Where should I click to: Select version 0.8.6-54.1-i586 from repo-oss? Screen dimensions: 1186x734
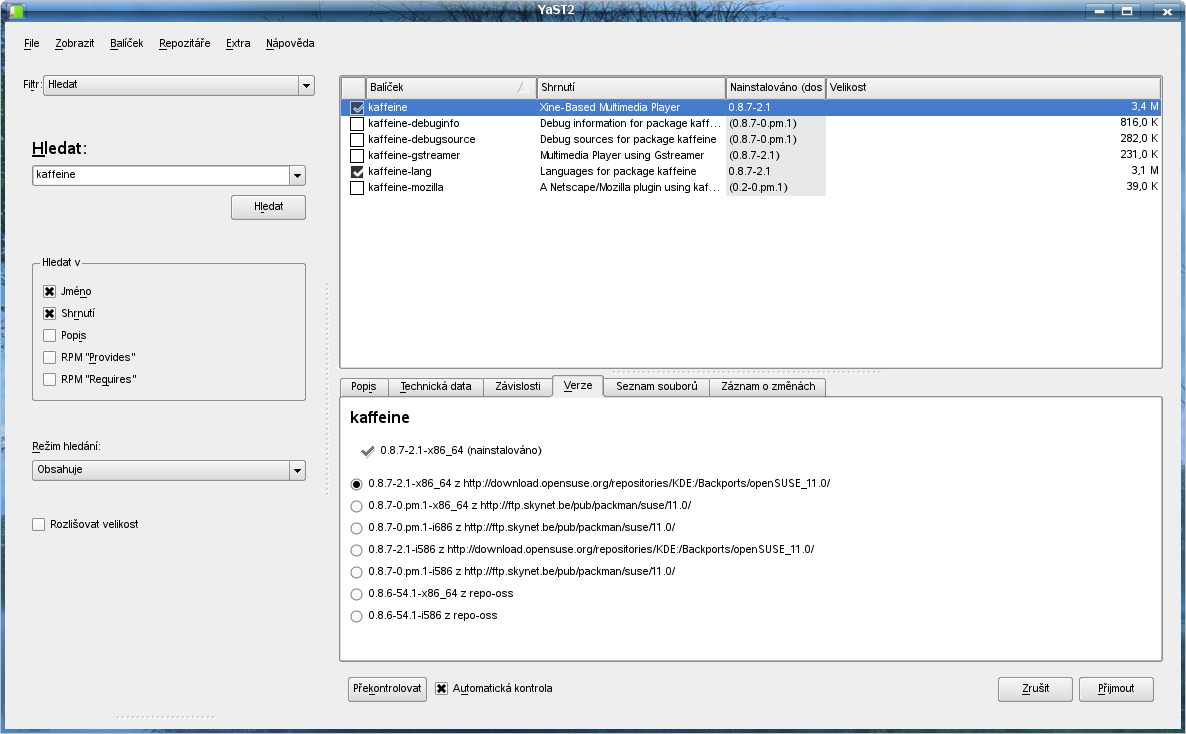pyautogui.click(x=356, y=616)
